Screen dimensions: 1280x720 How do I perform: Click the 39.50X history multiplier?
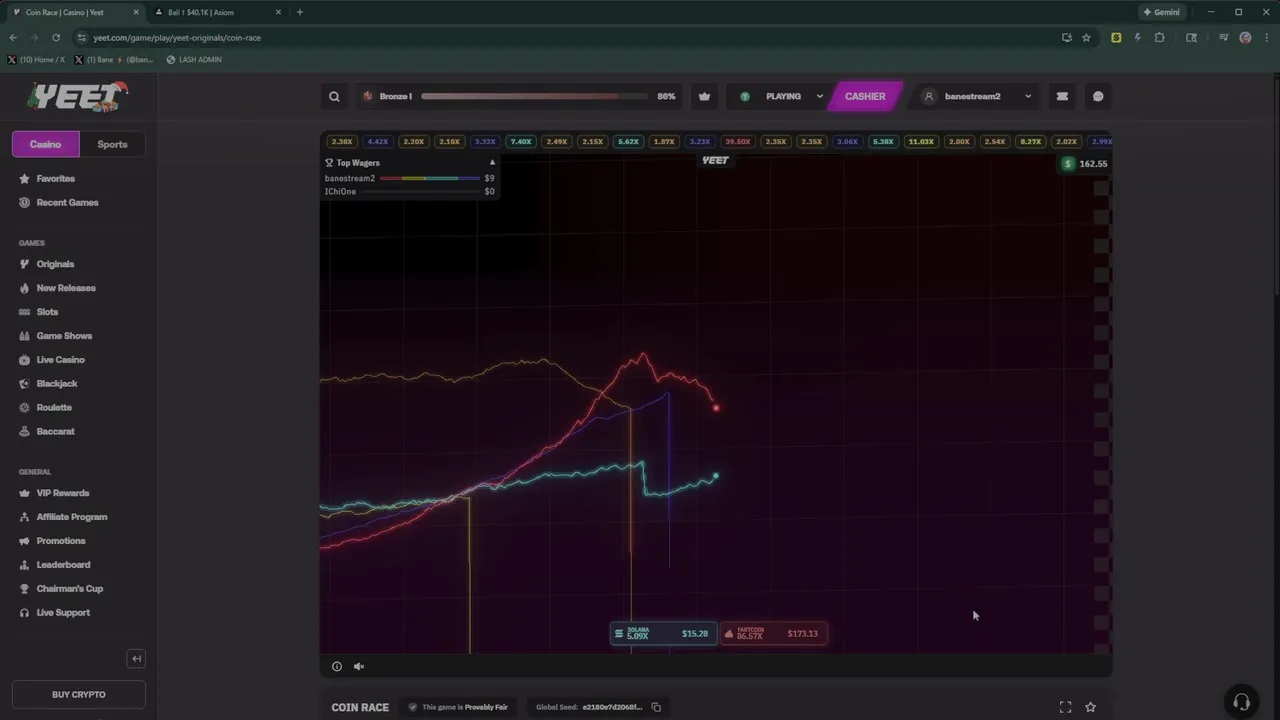pos(738,142)
